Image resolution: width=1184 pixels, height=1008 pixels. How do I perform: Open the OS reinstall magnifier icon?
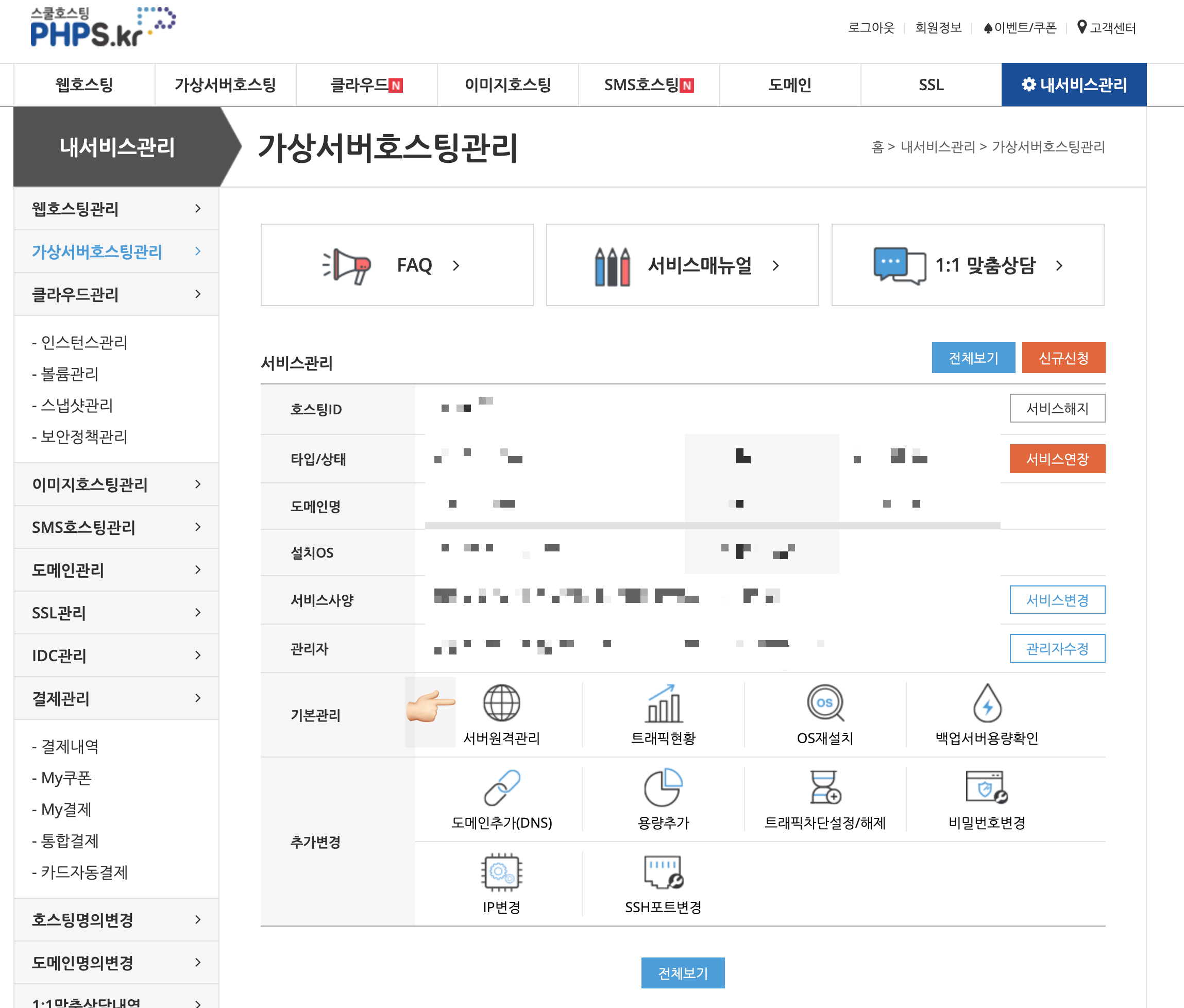(x=825, y=703)
